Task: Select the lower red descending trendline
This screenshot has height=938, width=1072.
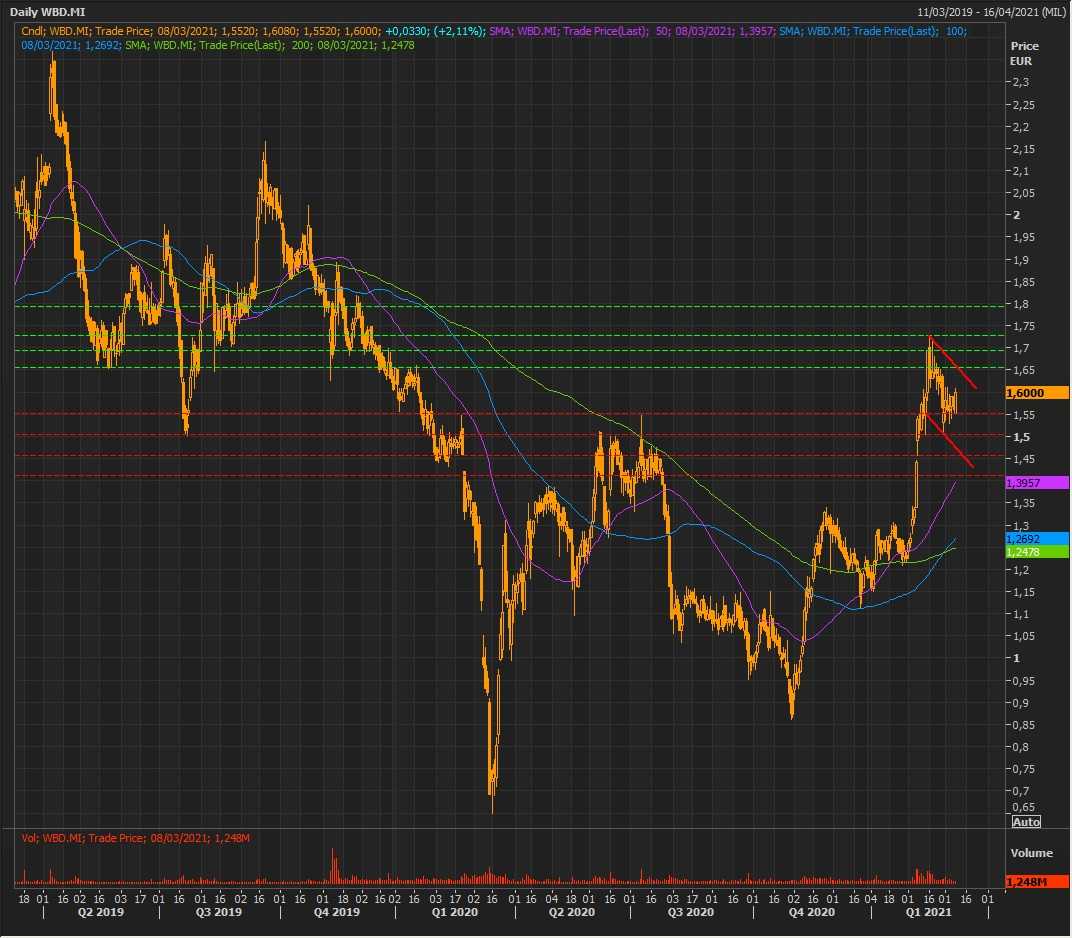Action: [x=950, y=441]
